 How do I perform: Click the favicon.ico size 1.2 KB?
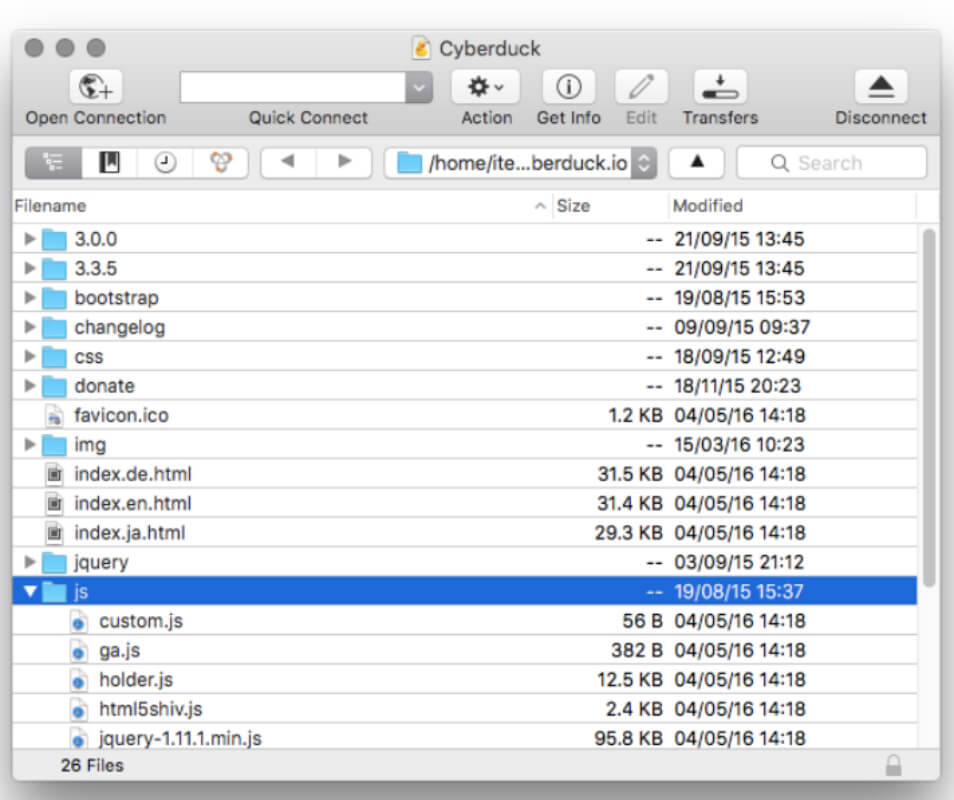(x=635, y=415)
